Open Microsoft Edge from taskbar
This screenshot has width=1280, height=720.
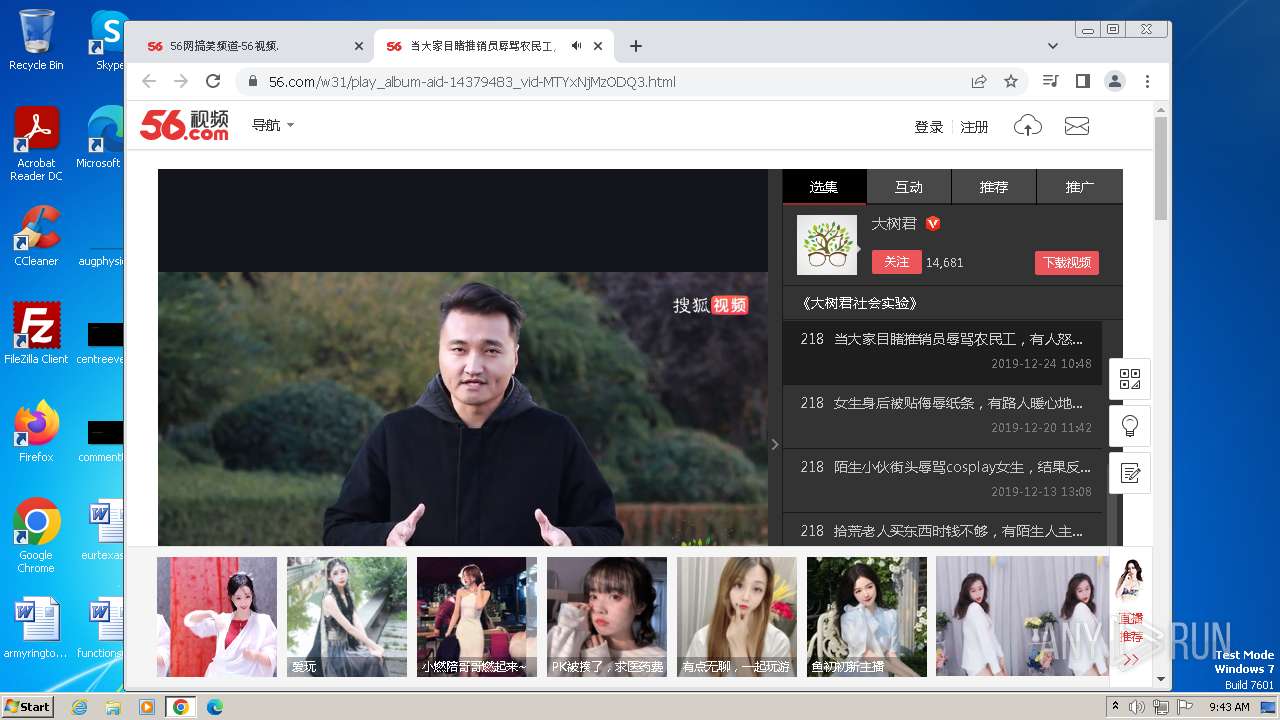[x=214, y=707]
